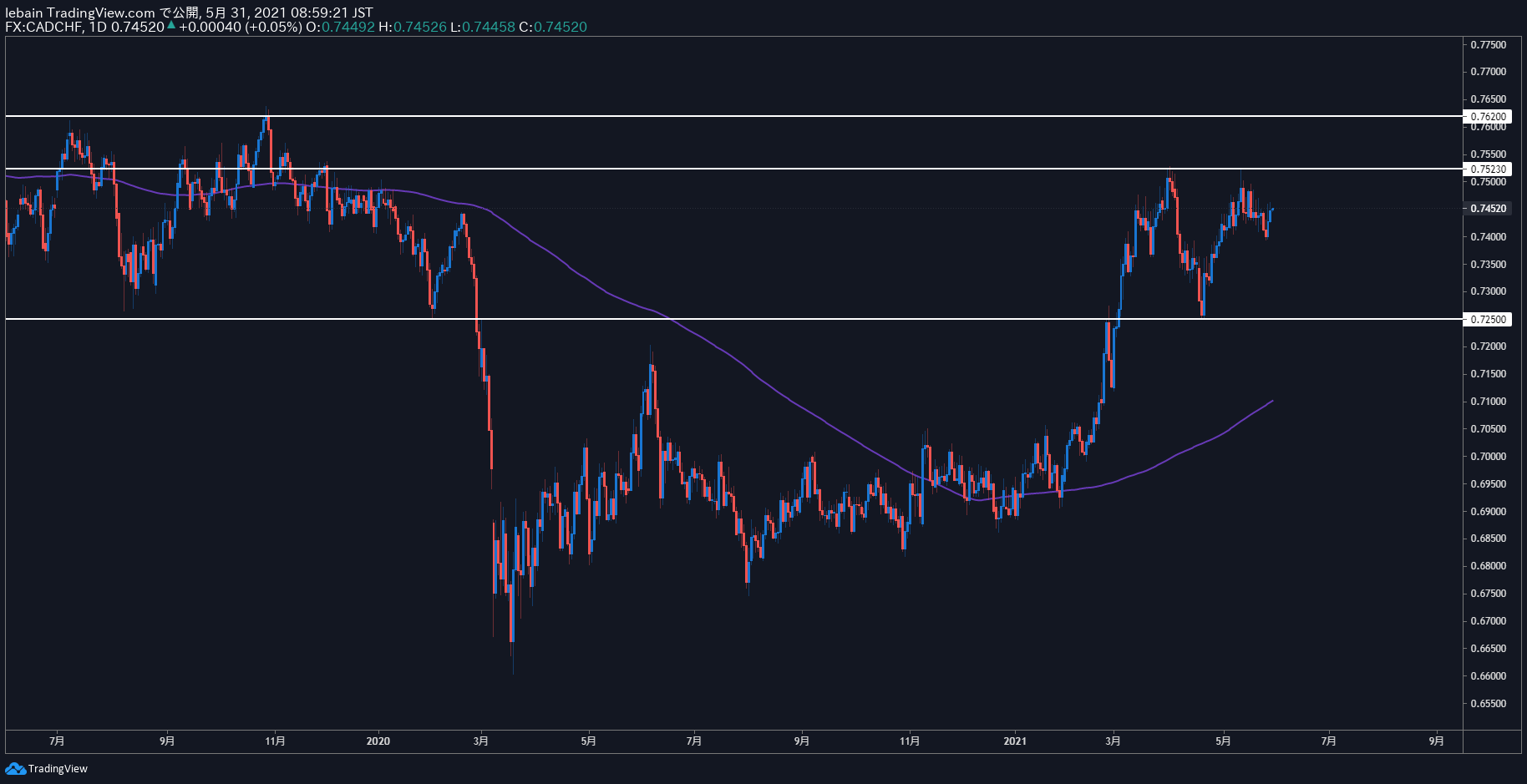This screenshot has width=1527, height=784.
Task: Click the 2021 time axis label
Action: 1015,741
